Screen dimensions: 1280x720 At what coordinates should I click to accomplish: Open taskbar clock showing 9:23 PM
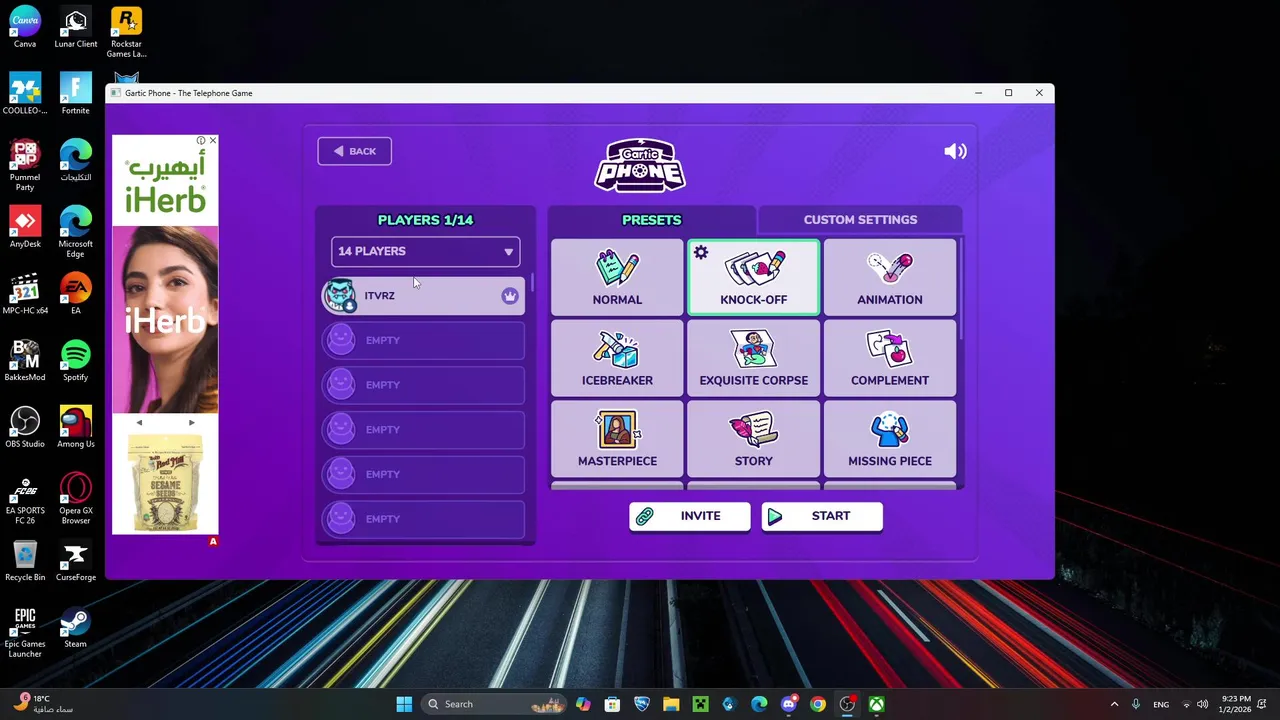(1236, 704)
